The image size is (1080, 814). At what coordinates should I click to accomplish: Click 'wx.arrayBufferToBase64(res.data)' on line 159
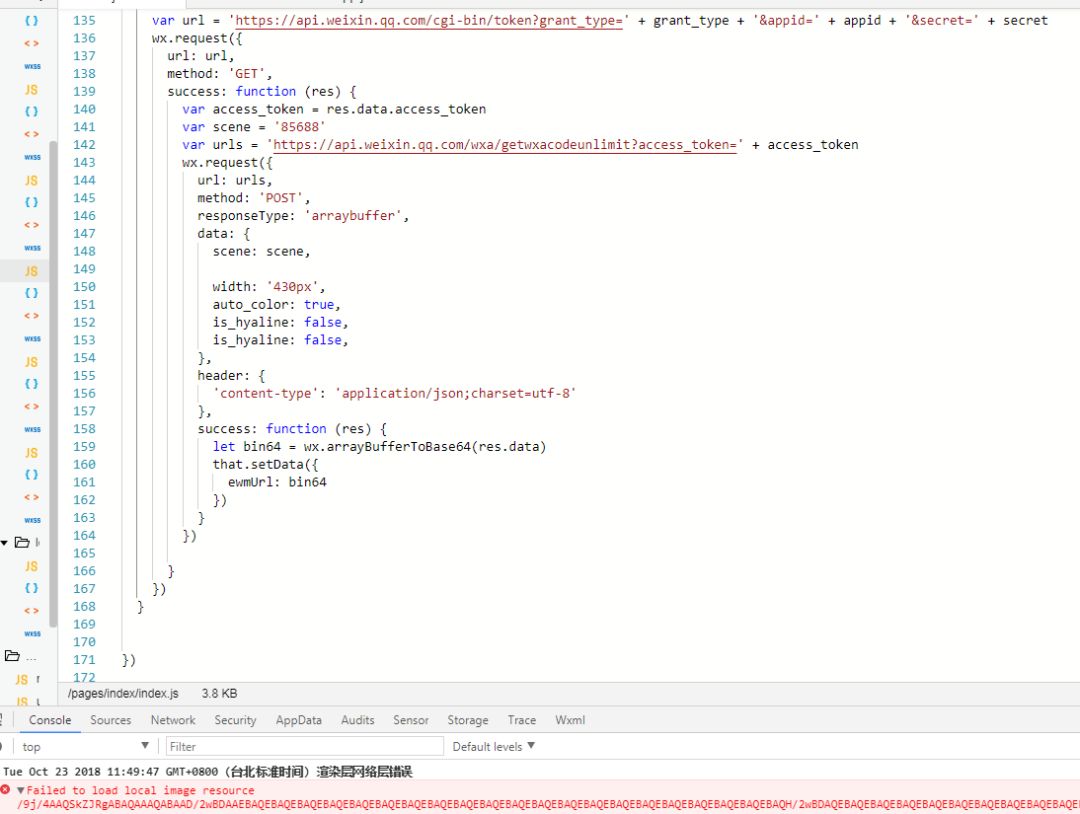point(424,446)
